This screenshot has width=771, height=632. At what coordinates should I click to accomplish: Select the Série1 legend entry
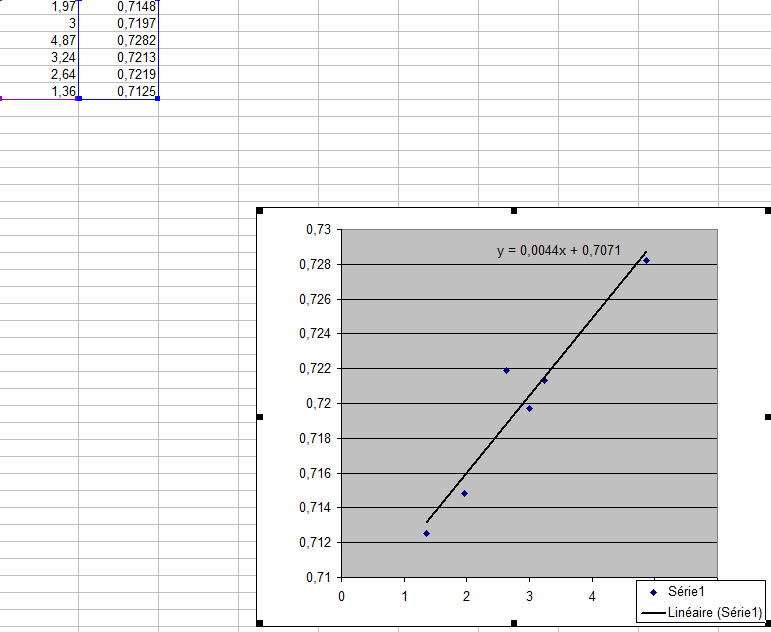coord(678,592)
